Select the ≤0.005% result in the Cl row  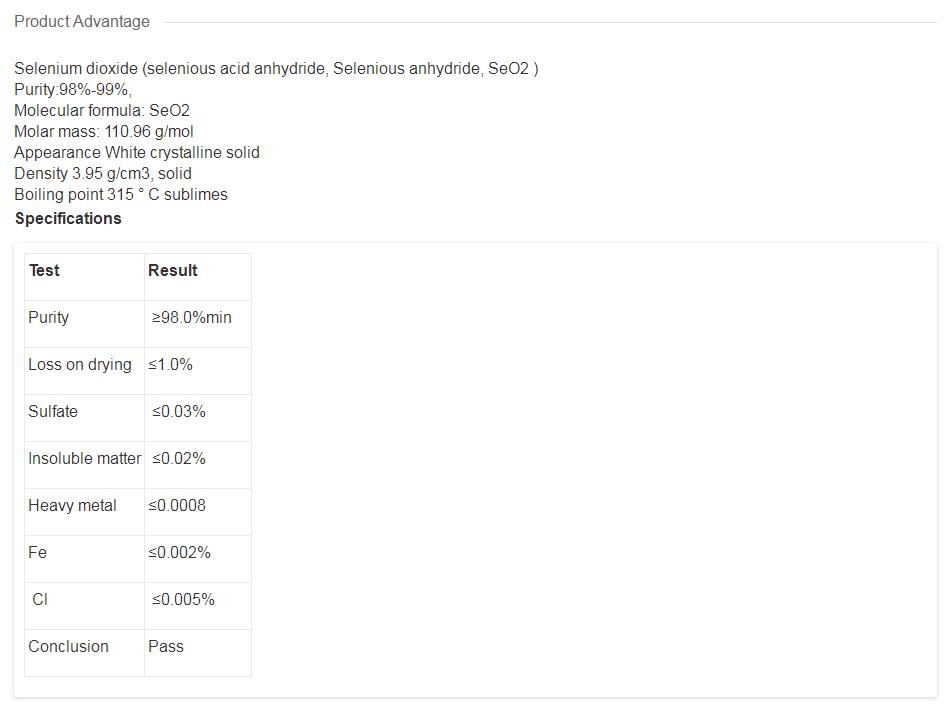(x=183, y=599)
